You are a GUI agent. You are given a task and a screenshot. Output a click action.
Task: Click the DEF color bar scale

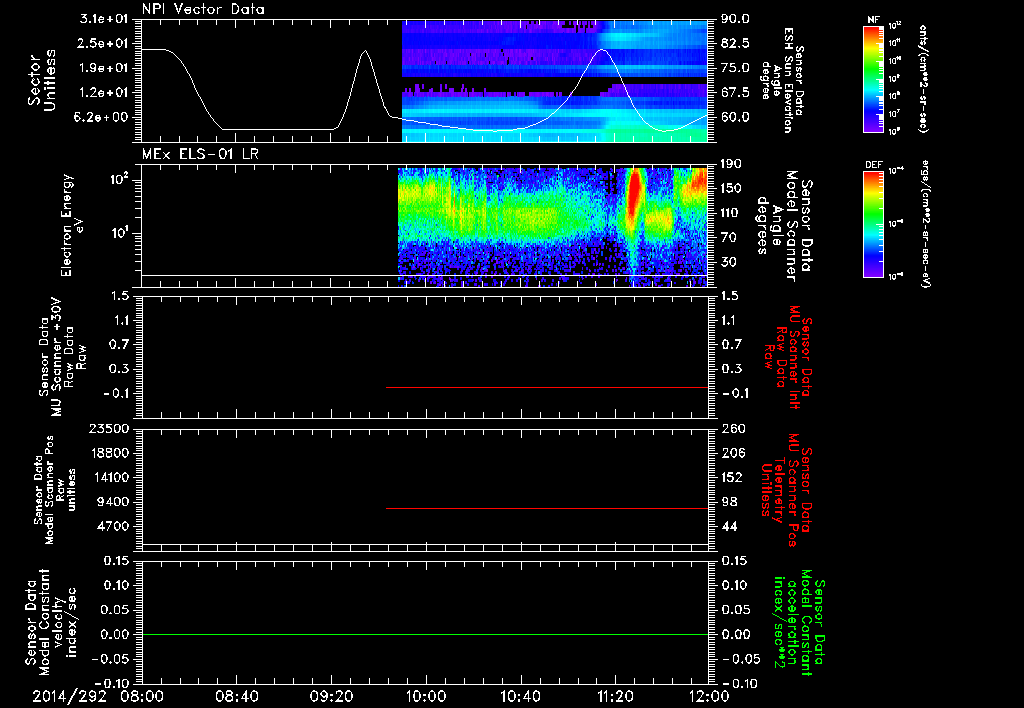point(874,223)
